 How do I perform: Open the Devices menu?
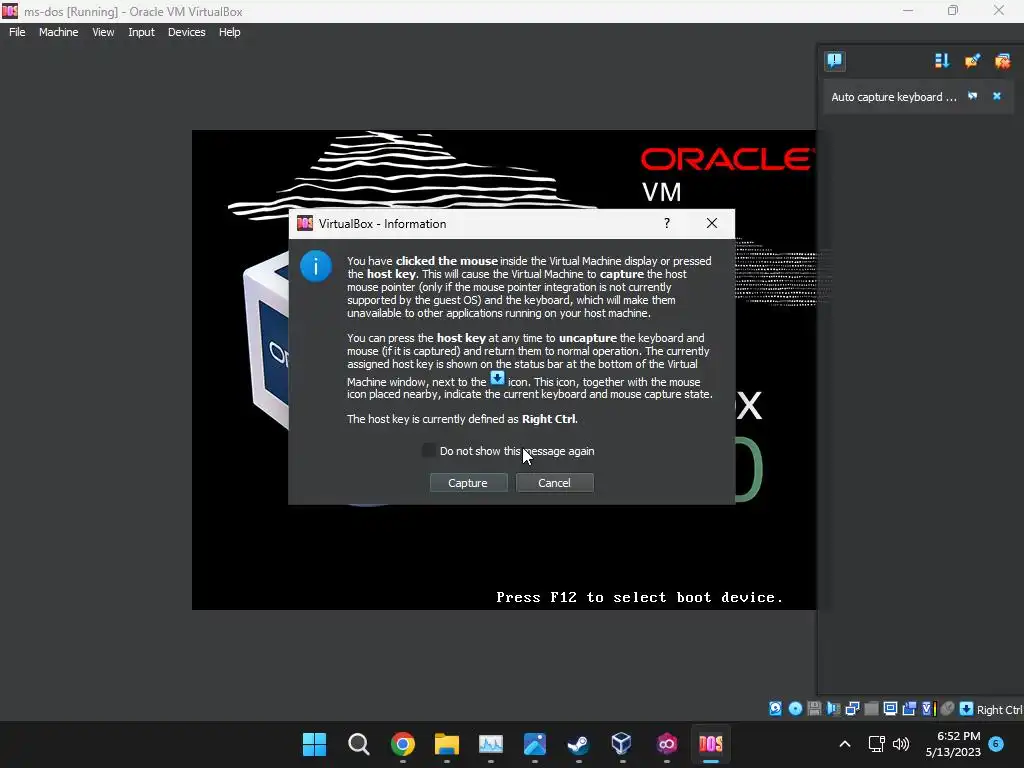(x=186, y=32)
